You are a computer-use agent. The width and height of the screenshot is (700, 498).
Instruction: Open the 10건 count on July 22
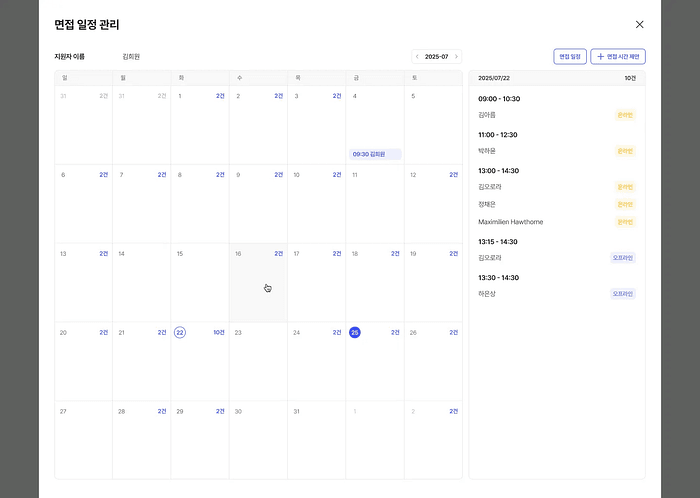pyautogui.click(x=219, y=332)
